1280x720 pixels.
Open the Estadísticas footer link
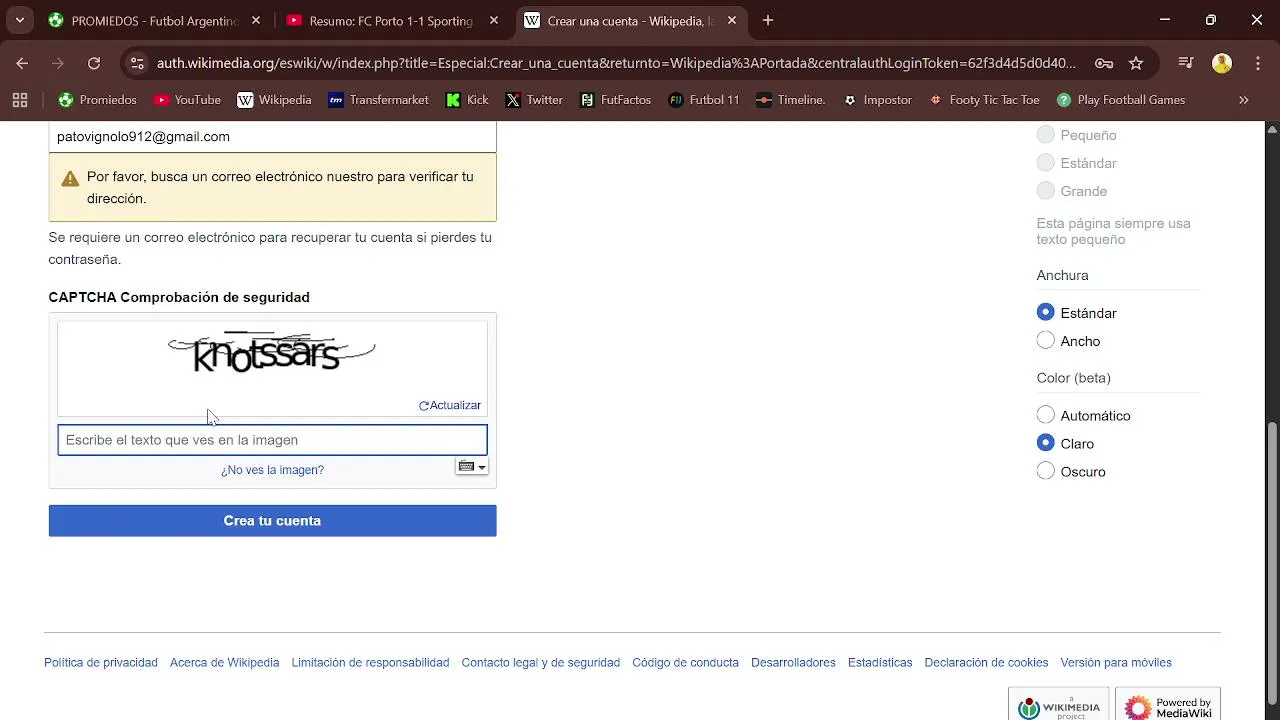880,663
